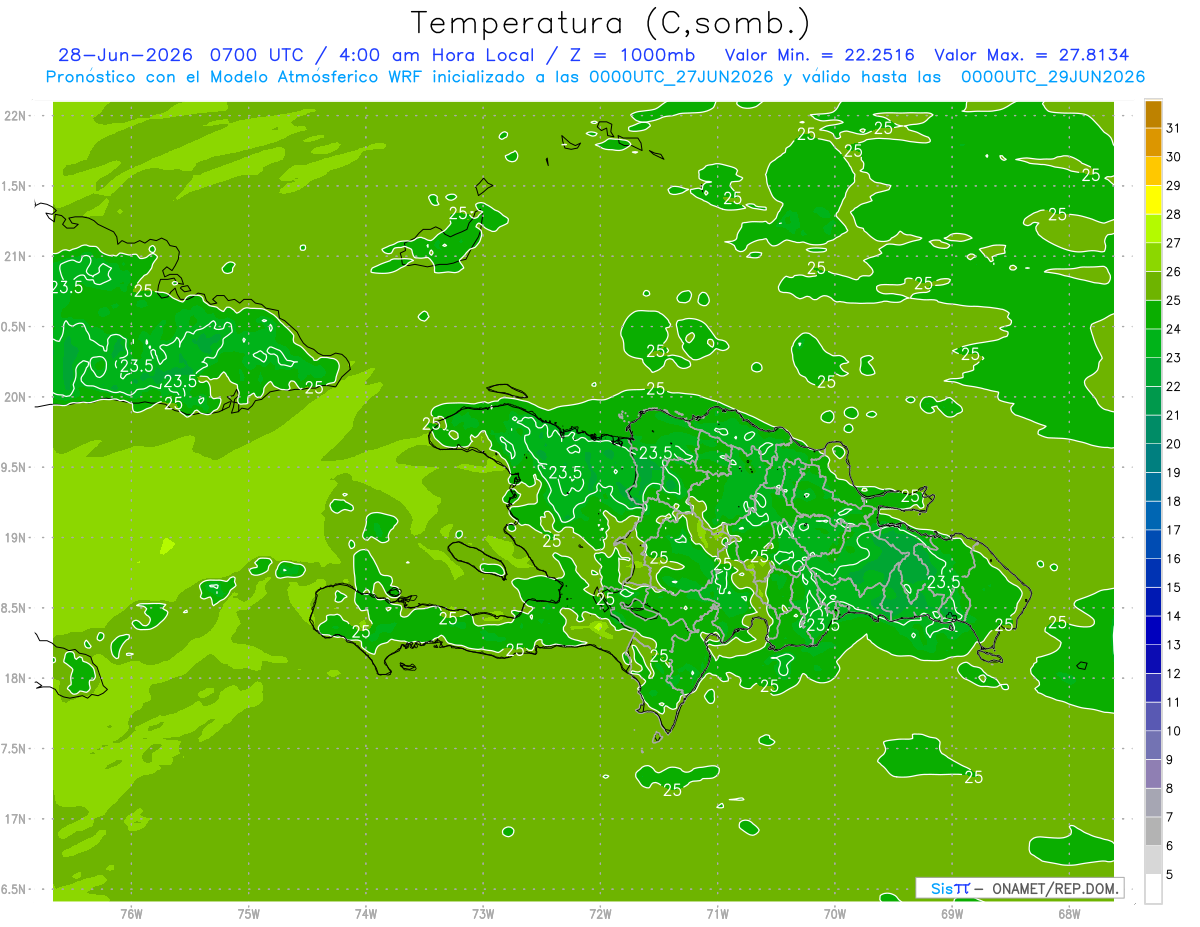
Task: Click the "74W" longitude axis label
Action: click(x=366, y=913)
